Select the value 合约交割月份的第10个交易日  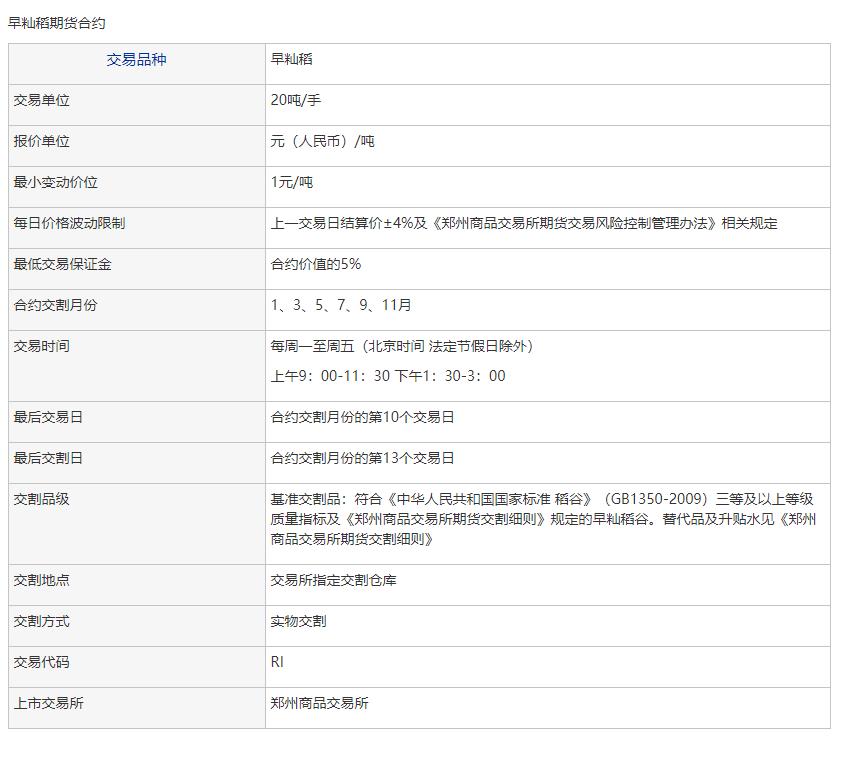point(362,417)
